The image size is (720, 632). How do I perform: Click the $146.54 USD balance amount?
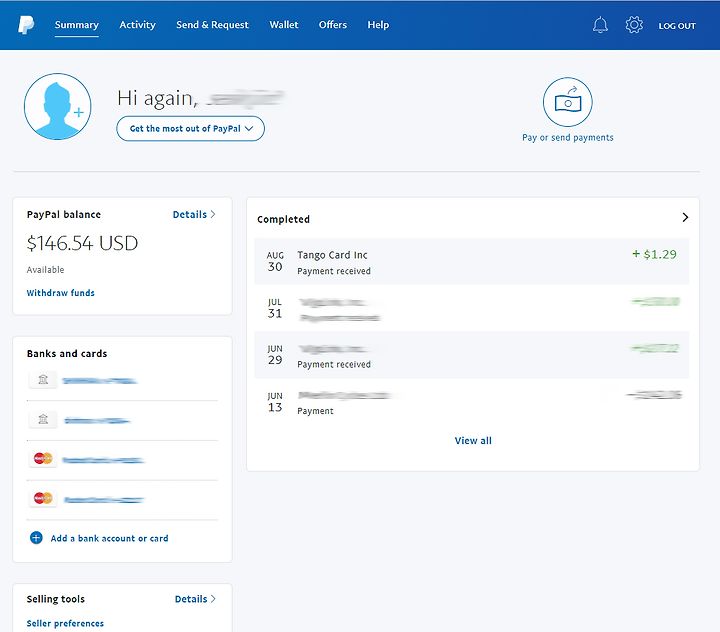point(82,243)
